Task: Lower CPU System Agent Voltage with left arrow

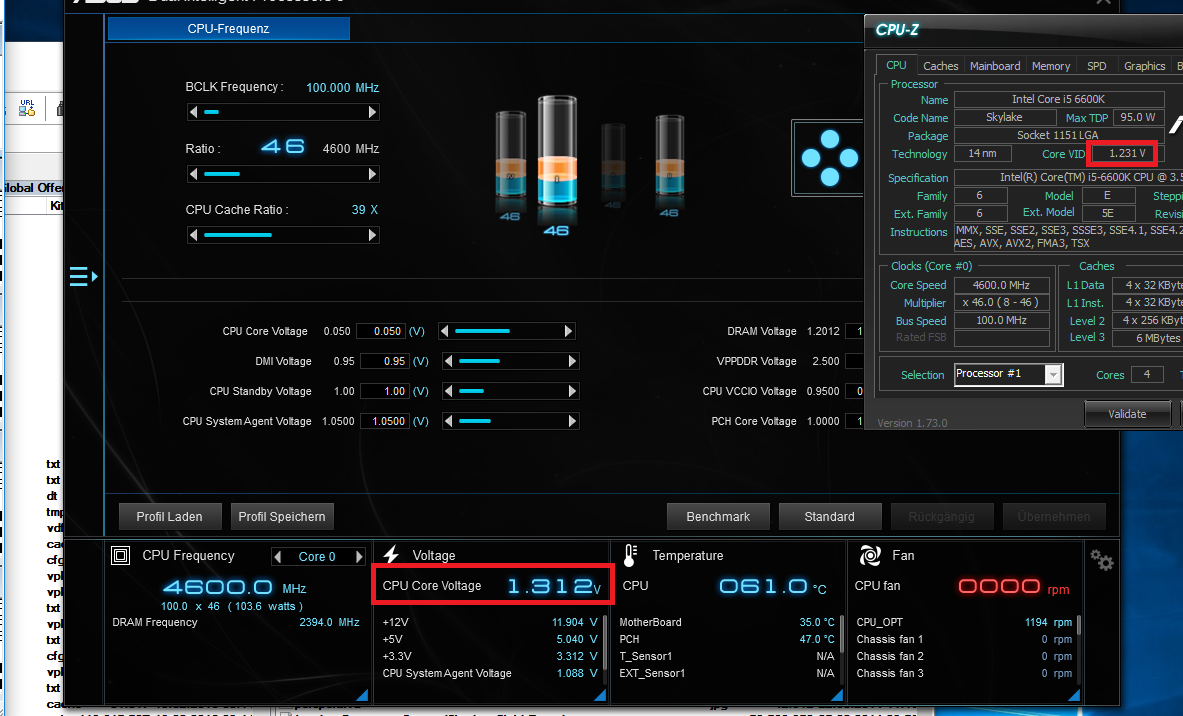Action: [448, 421]
